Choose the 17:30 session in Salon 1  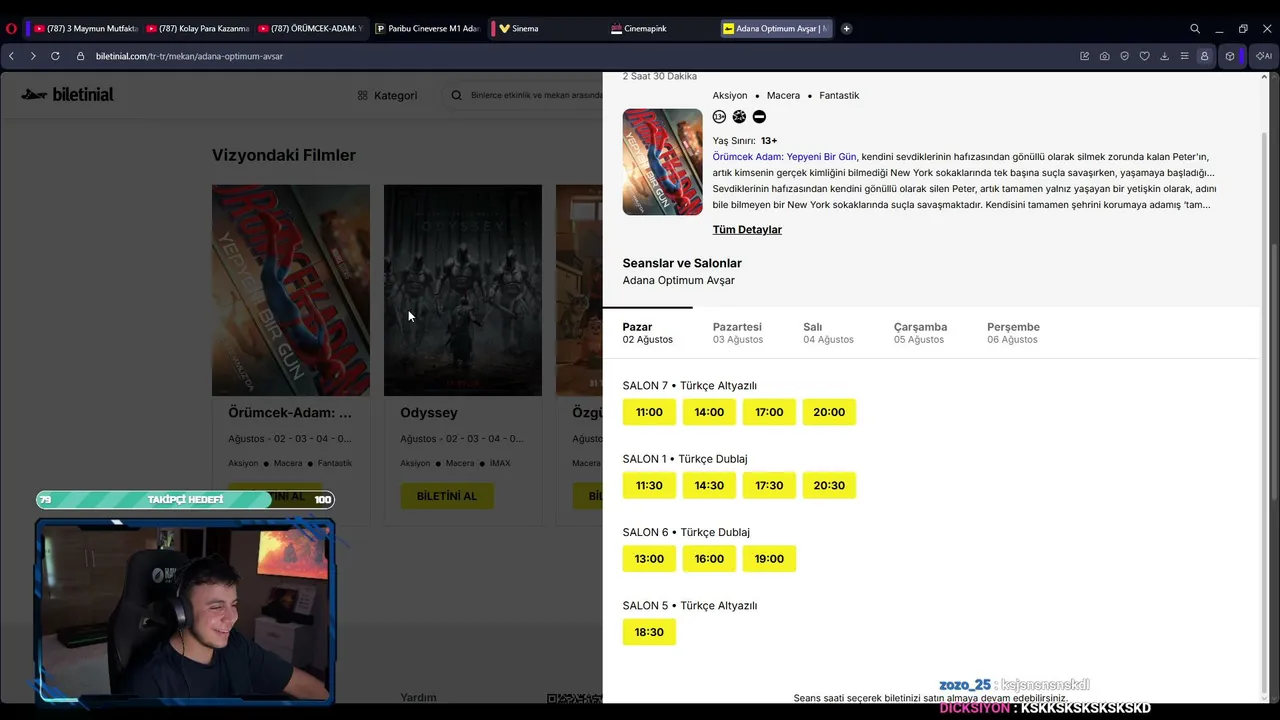tap(769, 485)
